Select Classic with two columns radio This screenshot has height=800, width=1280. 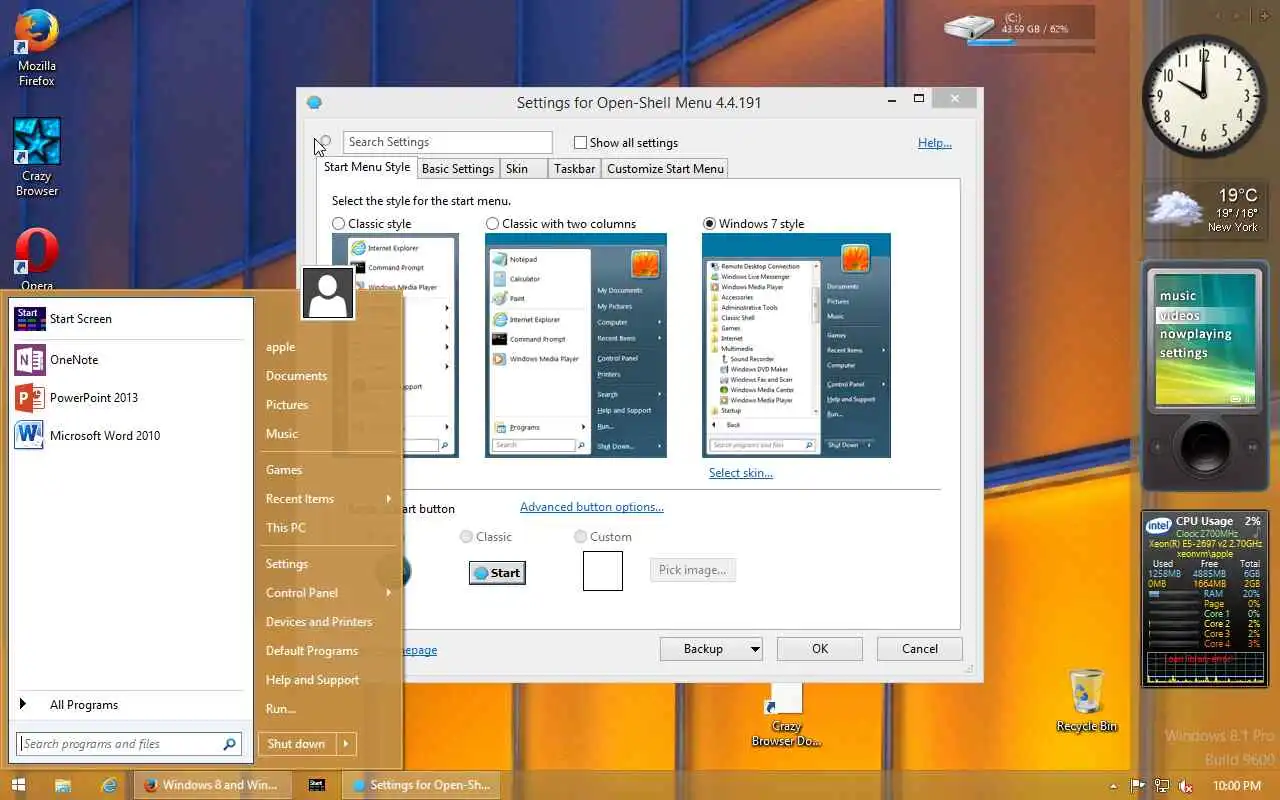[492, 224]
